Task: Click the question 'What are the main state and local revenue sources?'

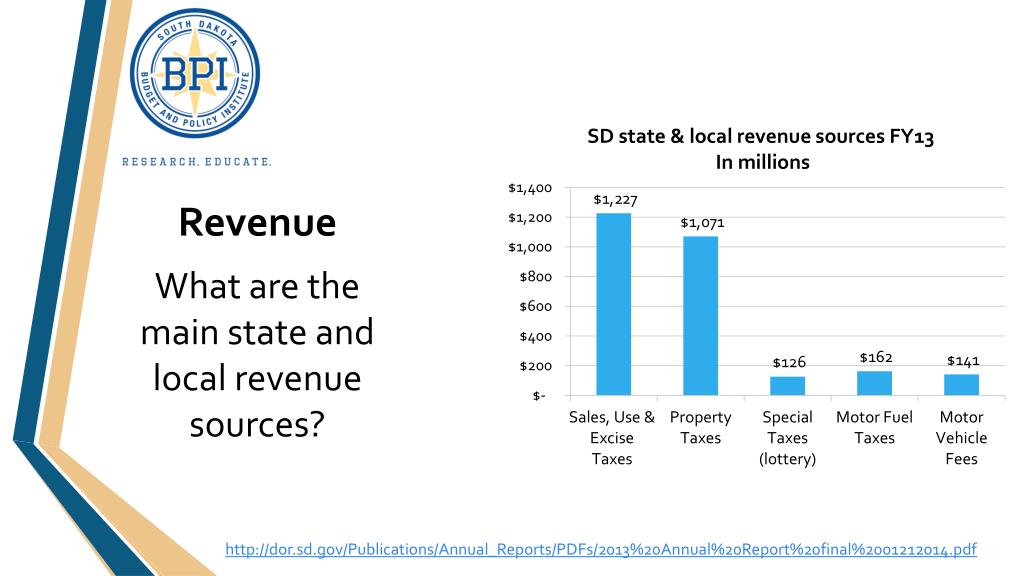Action: coord(257,355)
